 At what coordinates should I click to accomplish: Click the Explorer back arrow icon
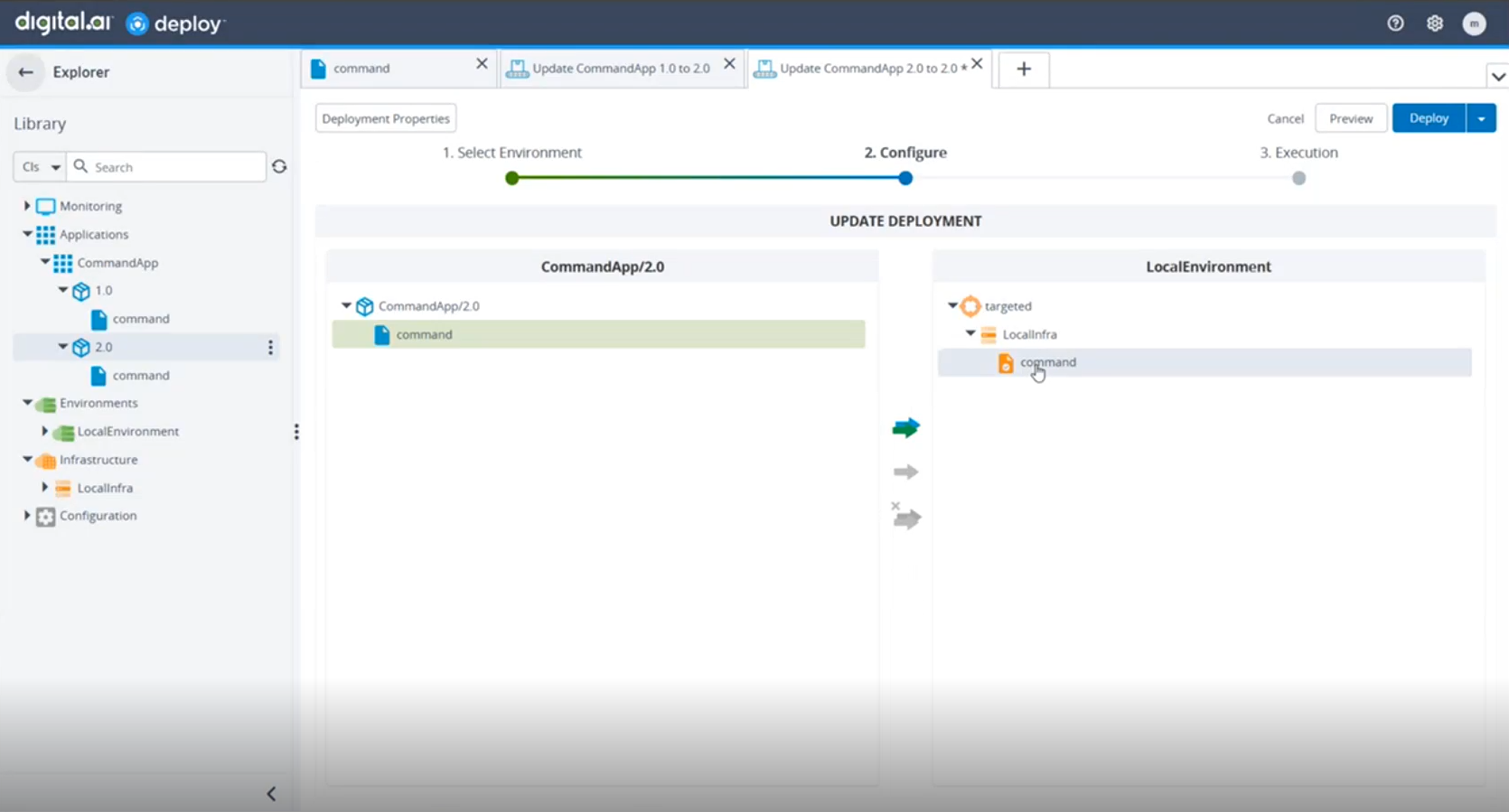pos(25,72)
